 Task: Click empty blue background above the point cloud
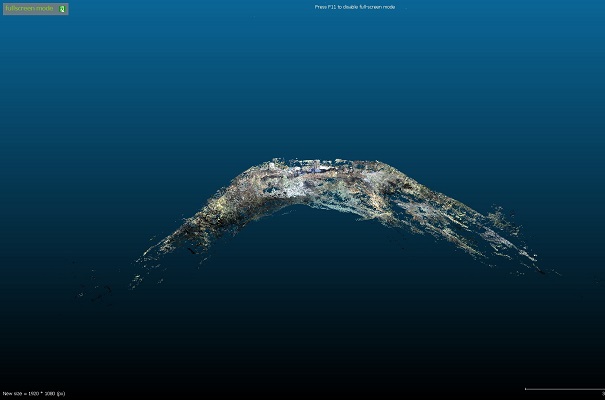[300, 80]
